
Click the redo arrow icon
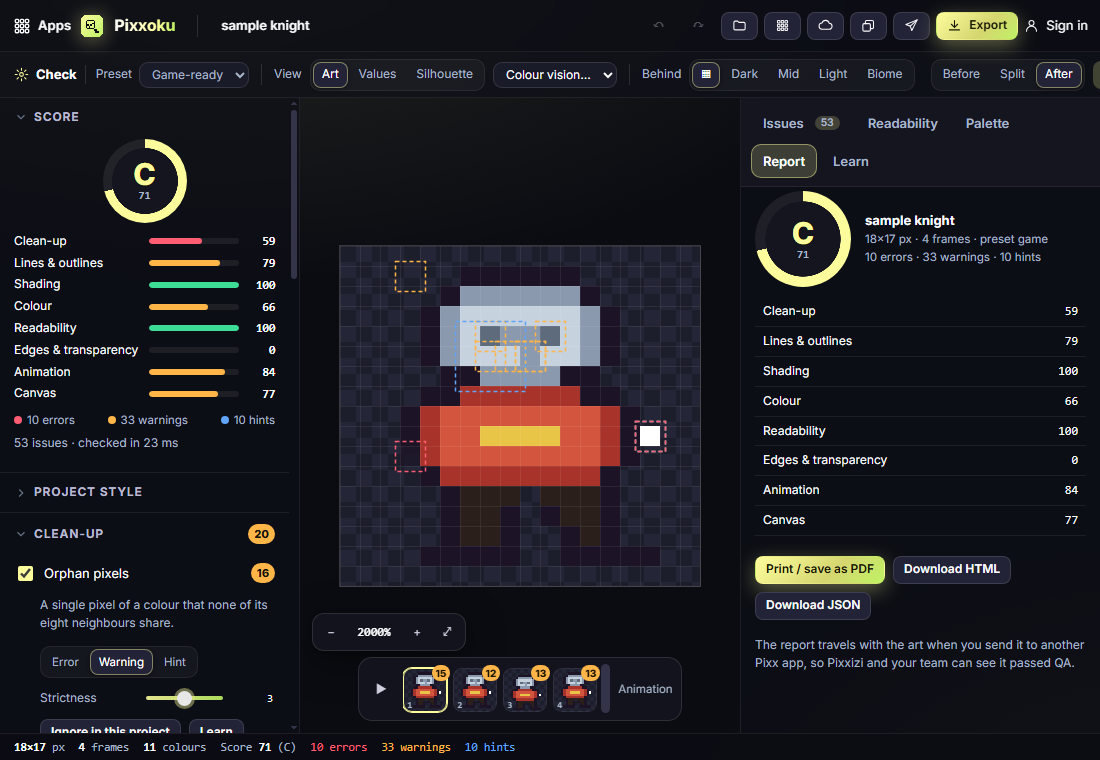coord(698,25)
